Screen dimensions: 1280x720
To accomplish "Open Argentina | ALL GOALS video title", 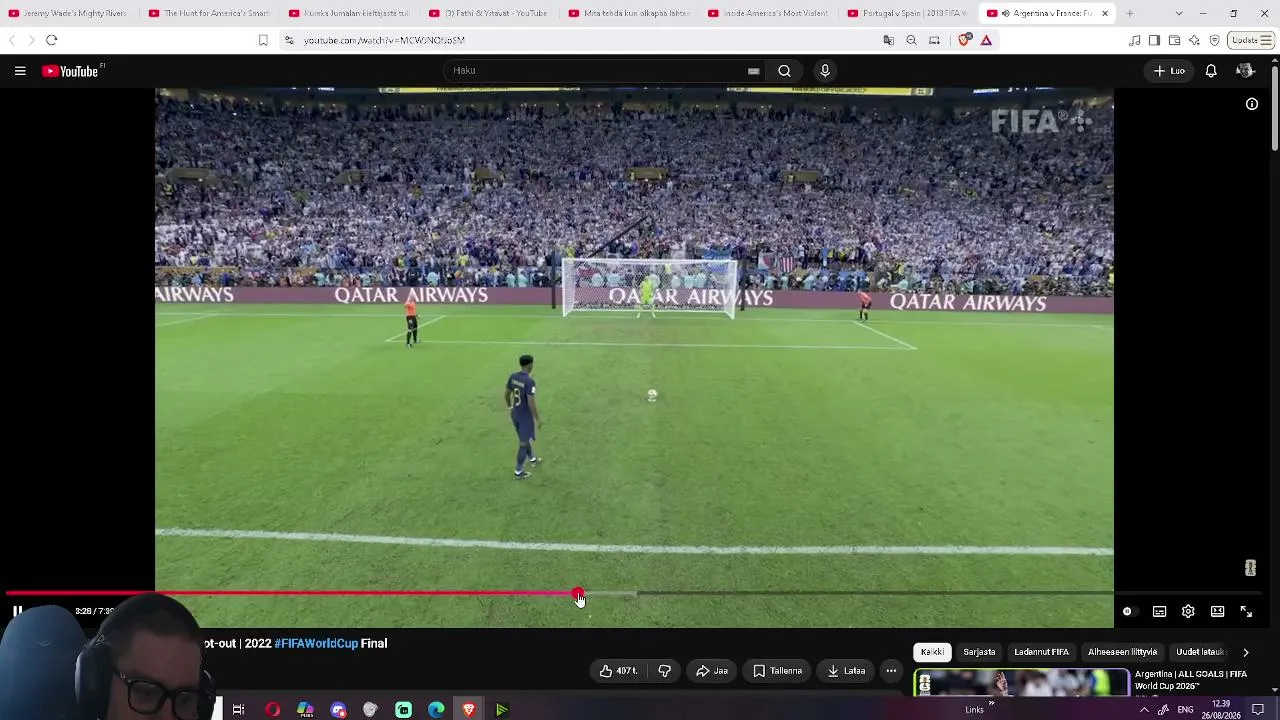I will point(1191,680).
